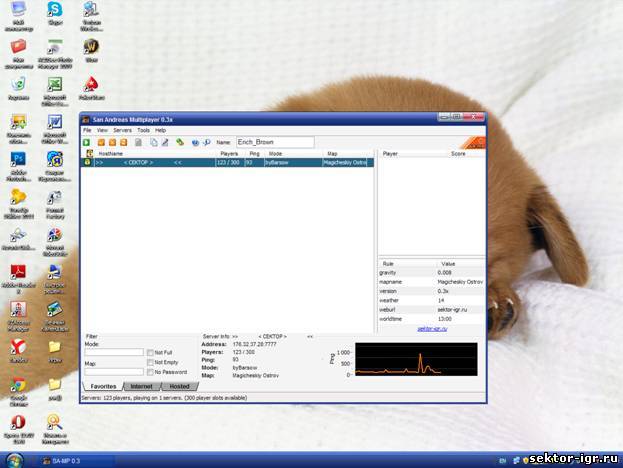Open the Recycle Bin on the desktop
The image size is (623, 468).
18,88
